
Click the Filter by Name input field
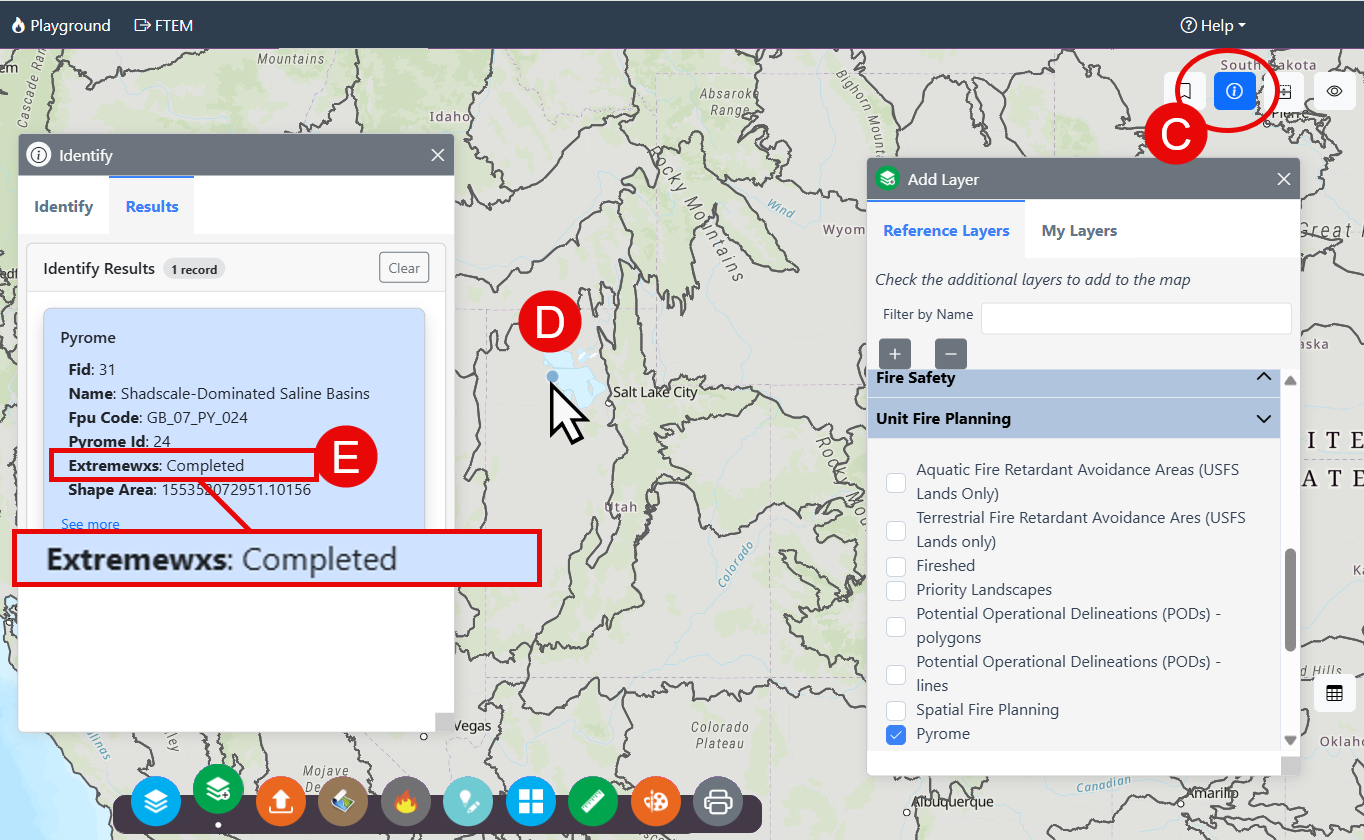tap(1136, 318)
